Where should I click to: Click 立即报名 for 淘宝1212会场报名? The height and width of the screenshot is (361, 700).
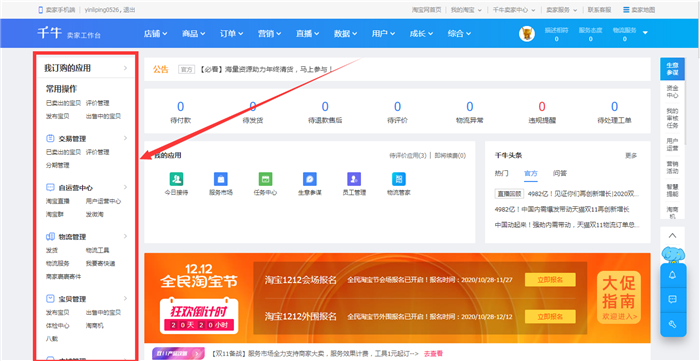(x=550, y=280)
